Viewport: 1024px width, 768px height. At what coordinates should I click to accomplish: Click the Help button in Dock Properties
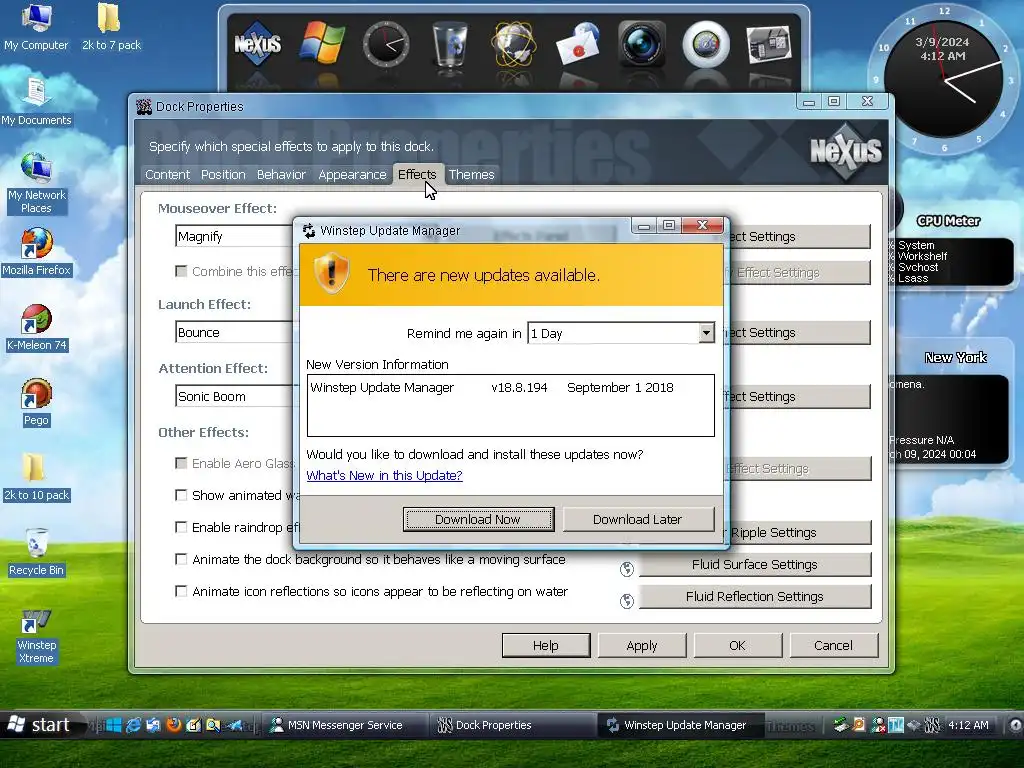pos(546,645)
